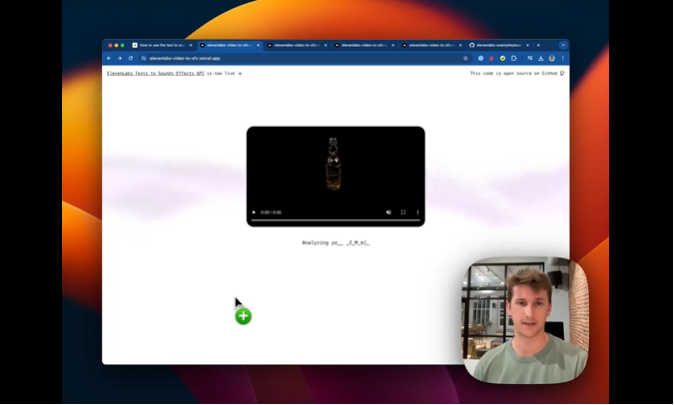The image size is (674, 405).
Task: Open the video player more-options menu
Action: (x=417, y=212)
